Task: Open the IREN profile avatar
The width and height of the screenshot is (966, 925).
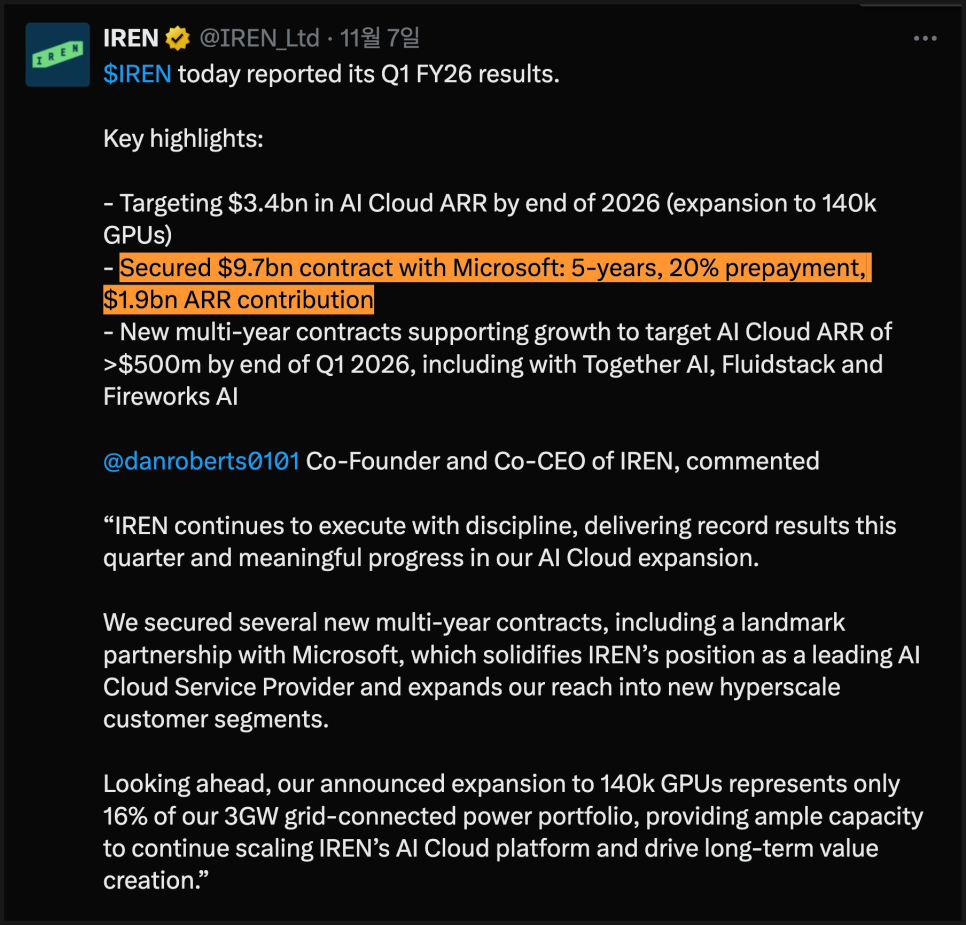Action: 57,55
